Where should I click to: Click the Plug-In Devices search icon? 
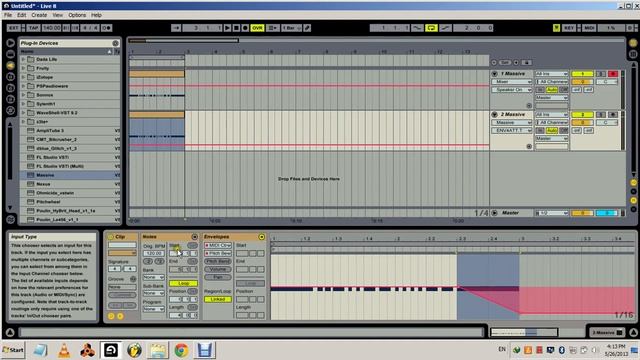coord(116,43)
